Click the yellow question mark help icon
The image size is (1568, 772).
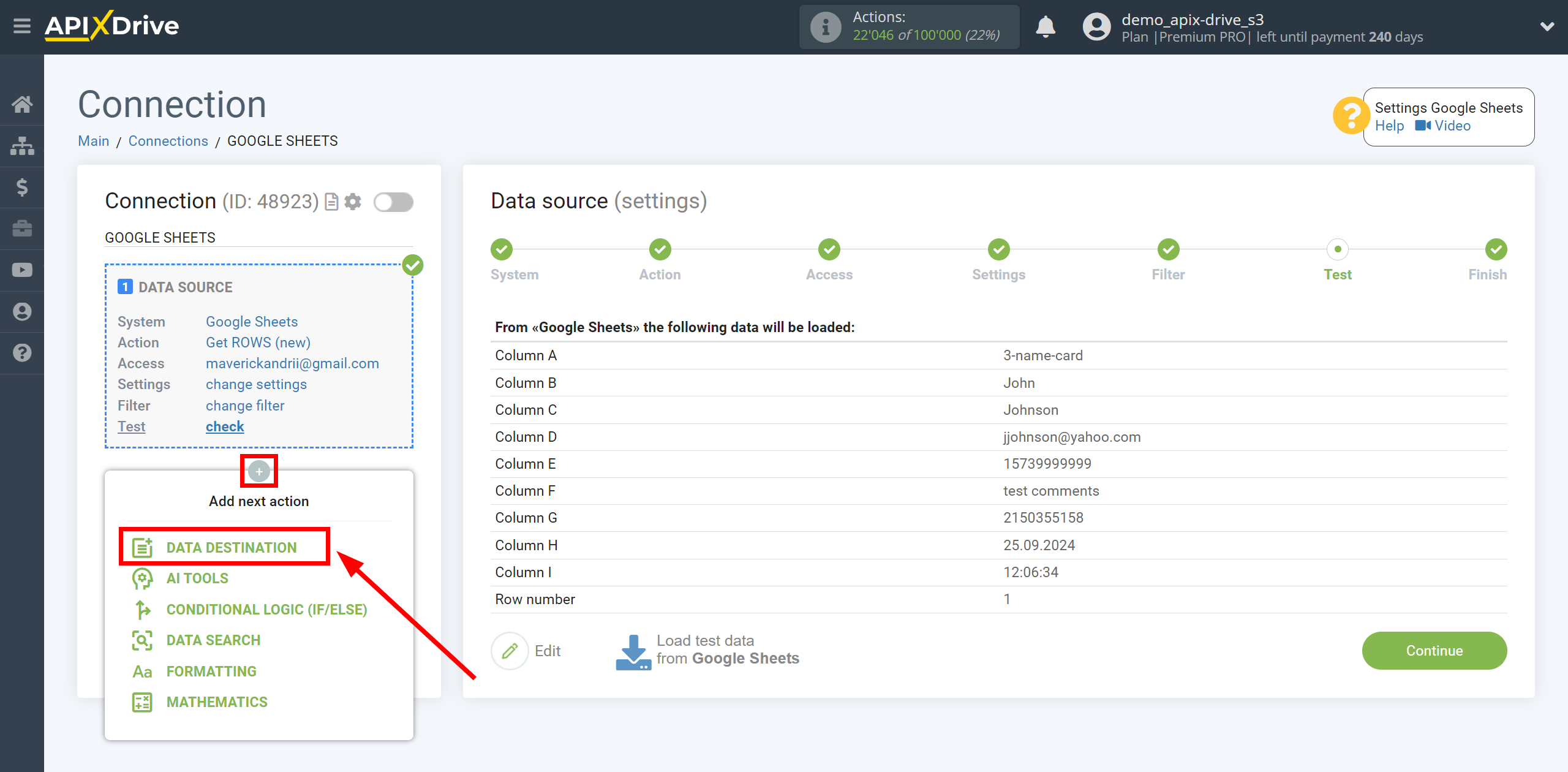[x=1350, y=116]
